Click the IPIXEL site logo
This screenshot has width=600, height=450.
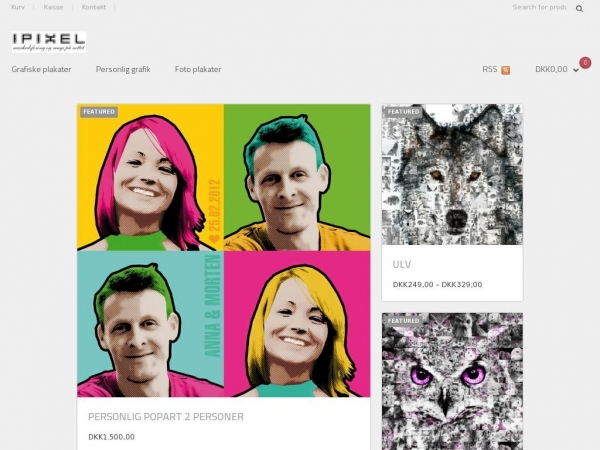coord(49,42)
